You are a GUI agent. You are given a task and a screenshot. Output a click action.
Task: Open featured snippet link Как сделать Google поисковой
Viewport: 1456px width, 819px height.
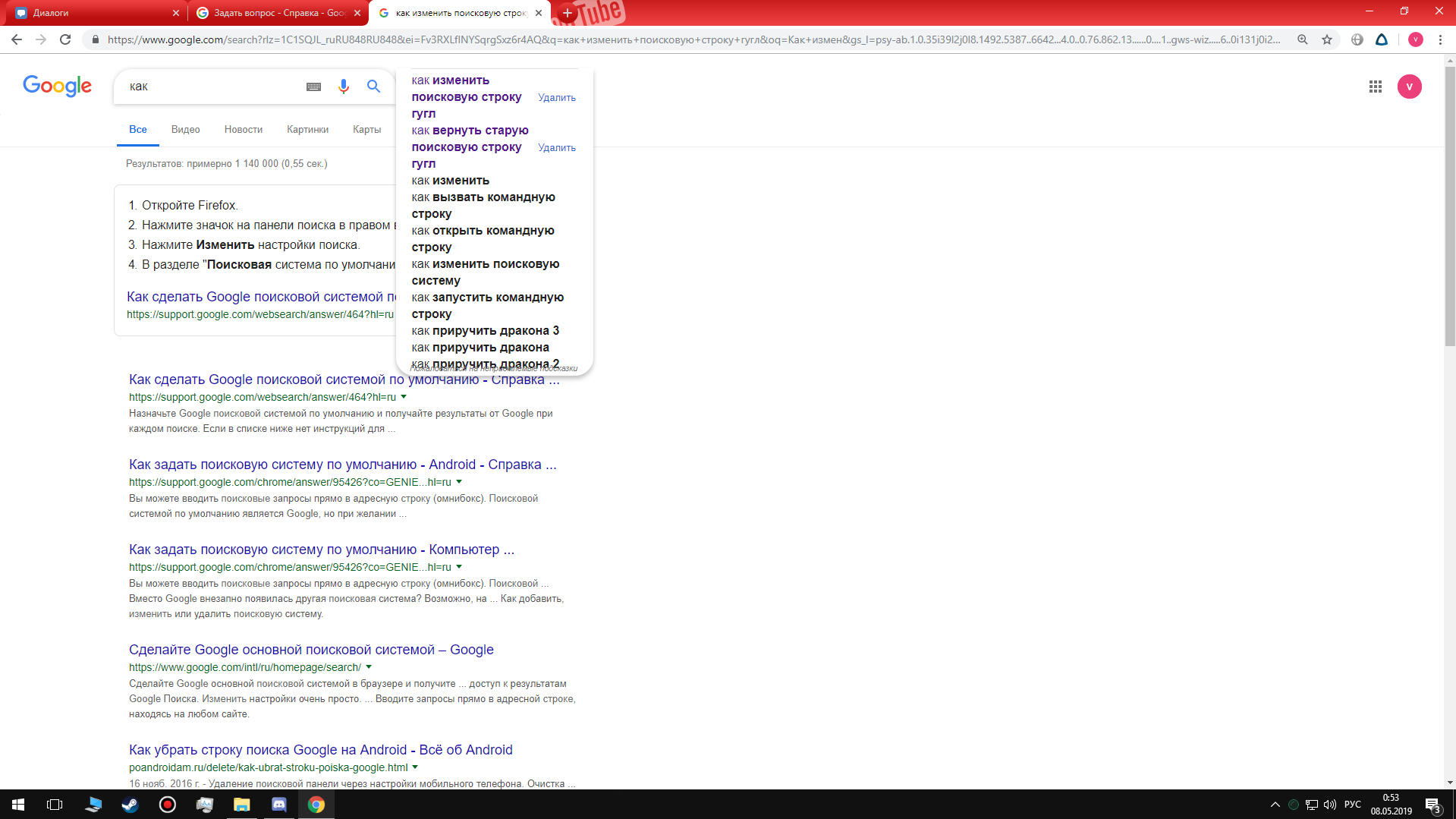point(260,297)
